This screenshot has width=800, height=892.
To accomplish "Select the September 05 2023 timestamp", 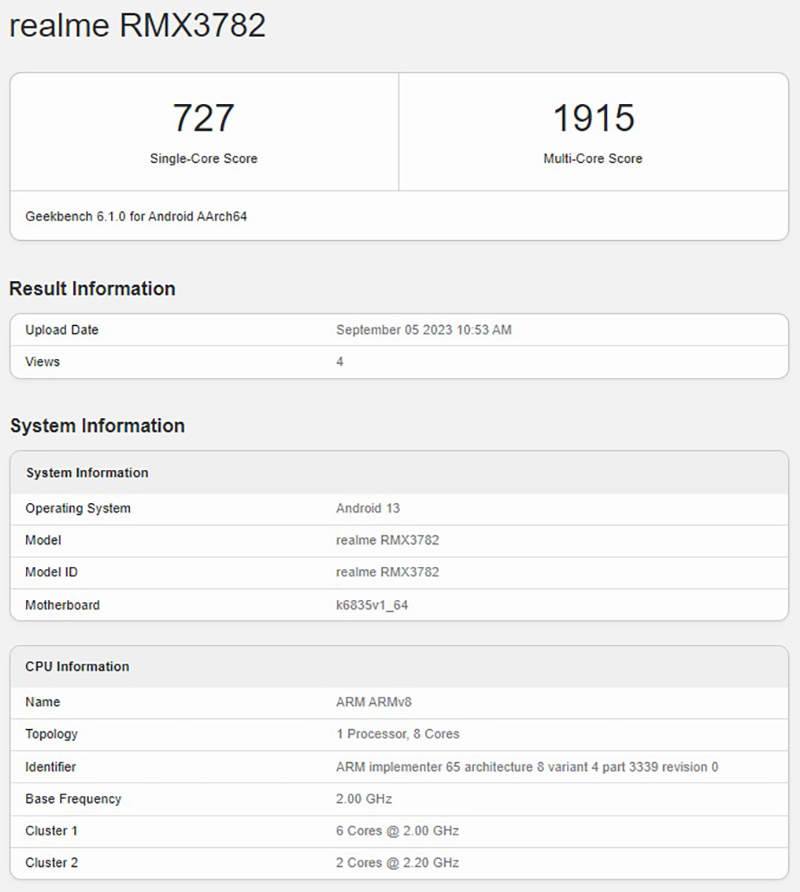I will tap(421, 330).
